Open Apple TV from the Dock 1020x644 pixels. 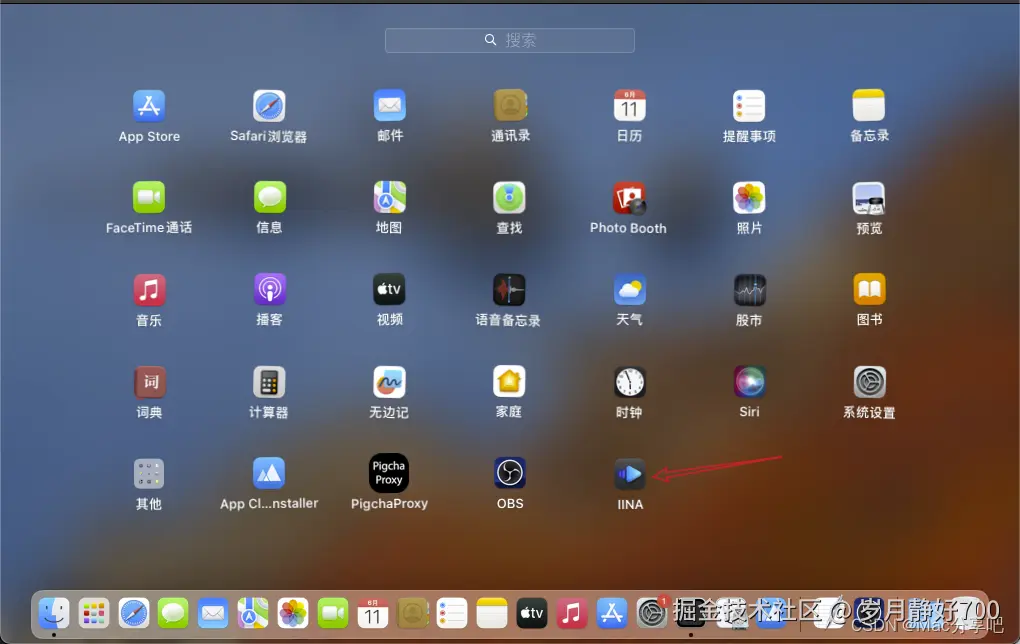[x=531, y=613]
